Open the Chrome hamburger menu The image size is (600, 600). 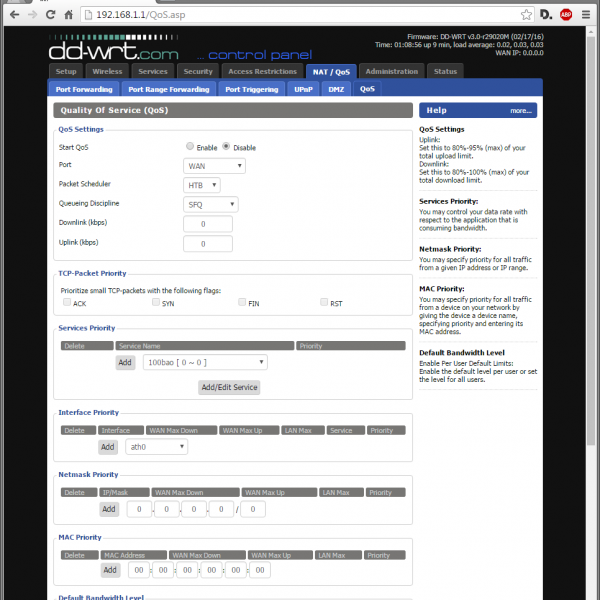(x=587, y=16)
